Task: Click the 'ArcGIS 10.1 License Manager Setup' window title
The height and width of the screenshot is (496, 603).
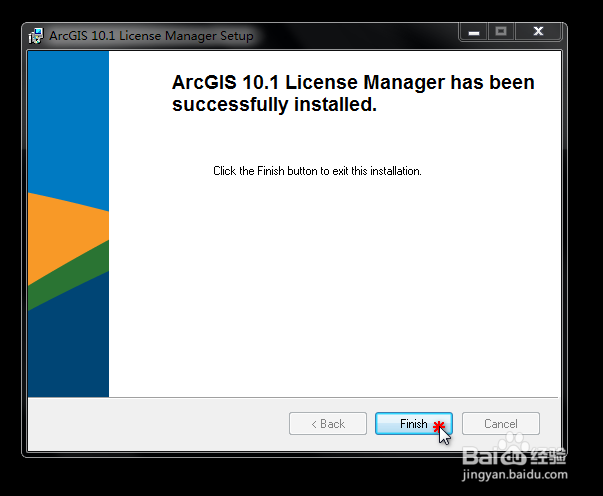Action: click(151, 36)
